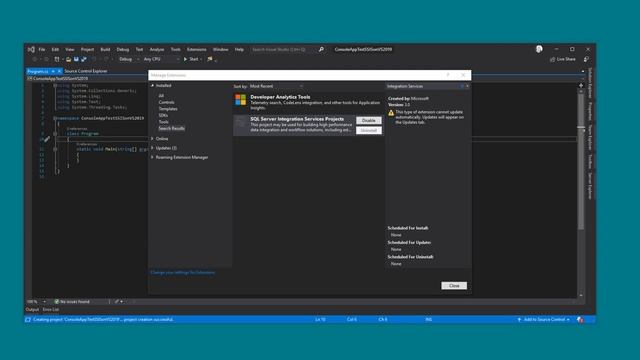This screenshot has width=640, height=360.
Task: Collapse the Installed category
Action: tap(153, 86)
